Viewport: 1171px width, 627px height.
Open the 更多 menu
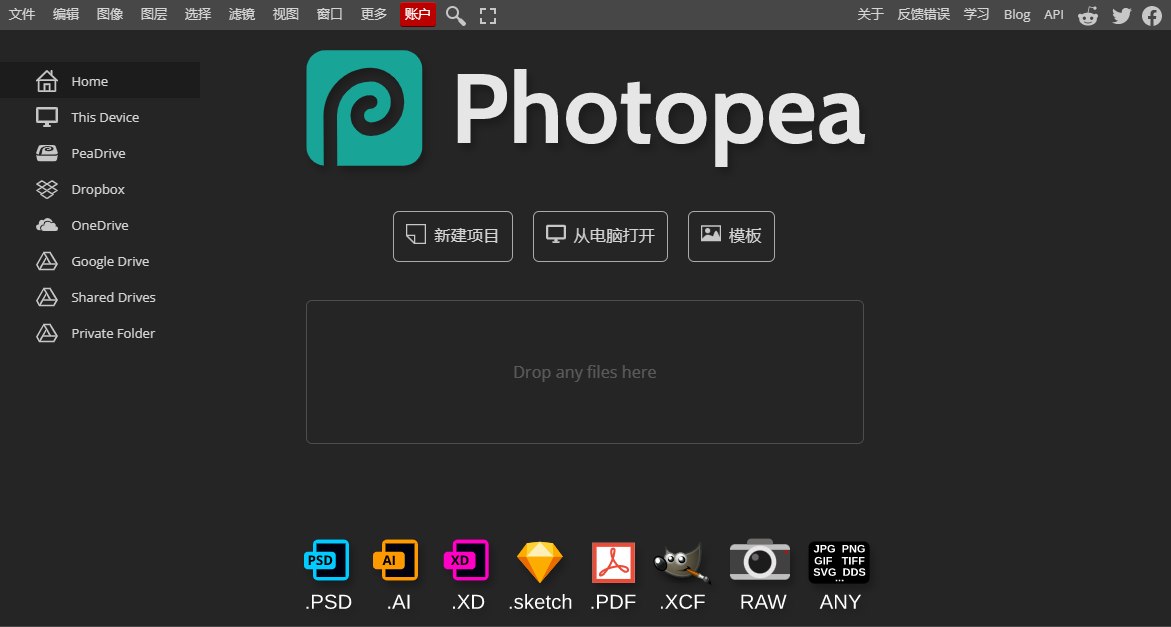[x=373, y=14]
